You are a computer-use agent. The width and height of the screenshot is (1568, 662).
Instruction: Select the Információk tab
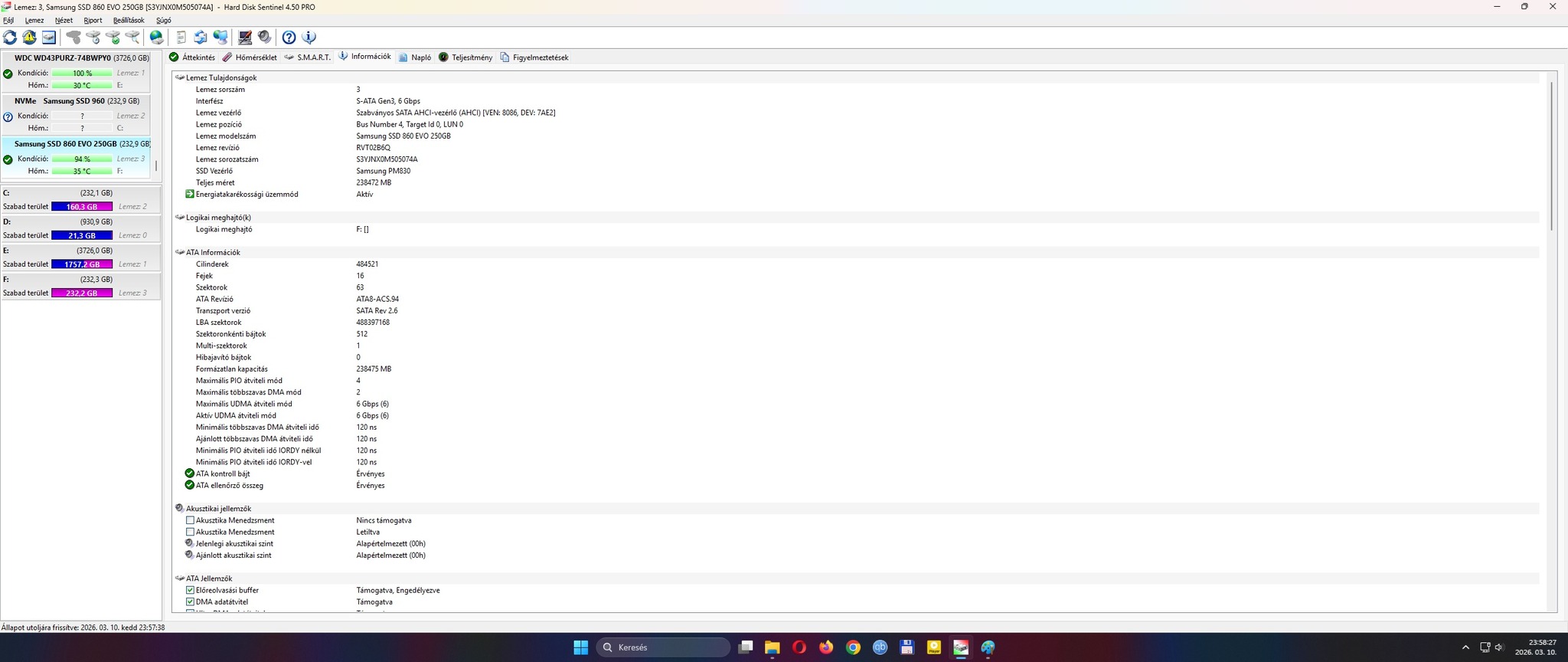click(x=364, y=57)
